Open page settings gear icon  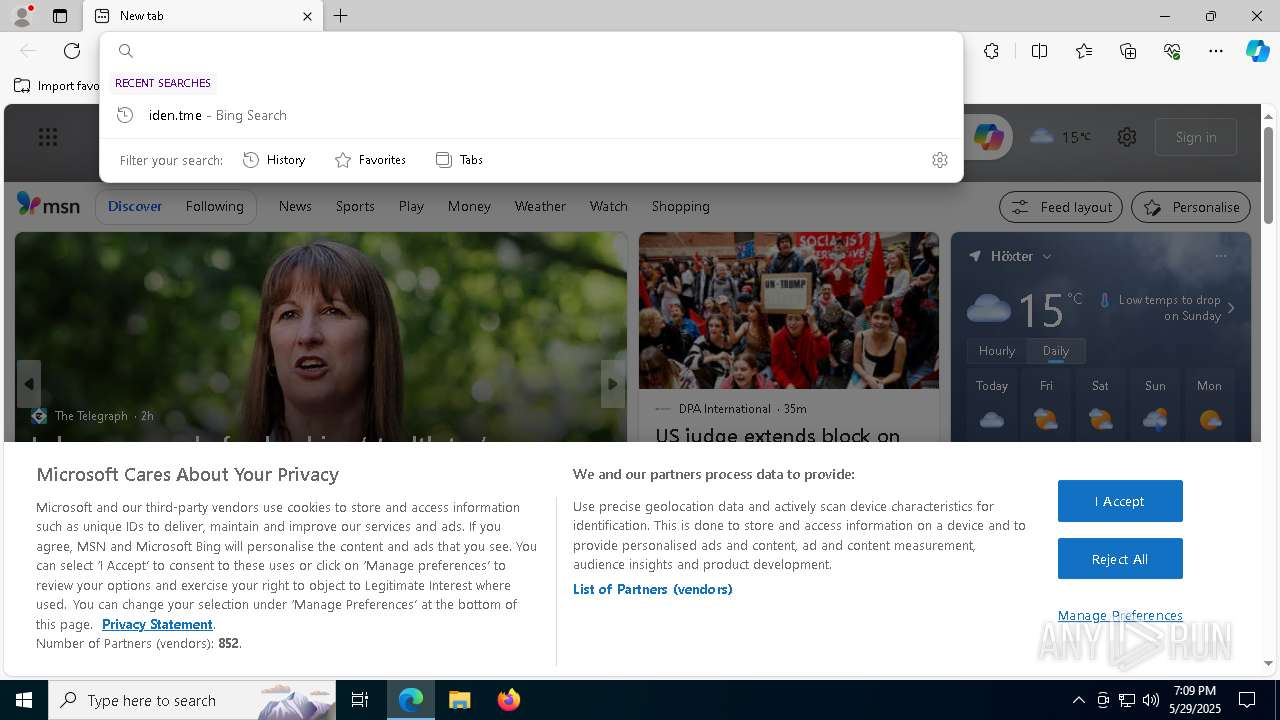1127,137
